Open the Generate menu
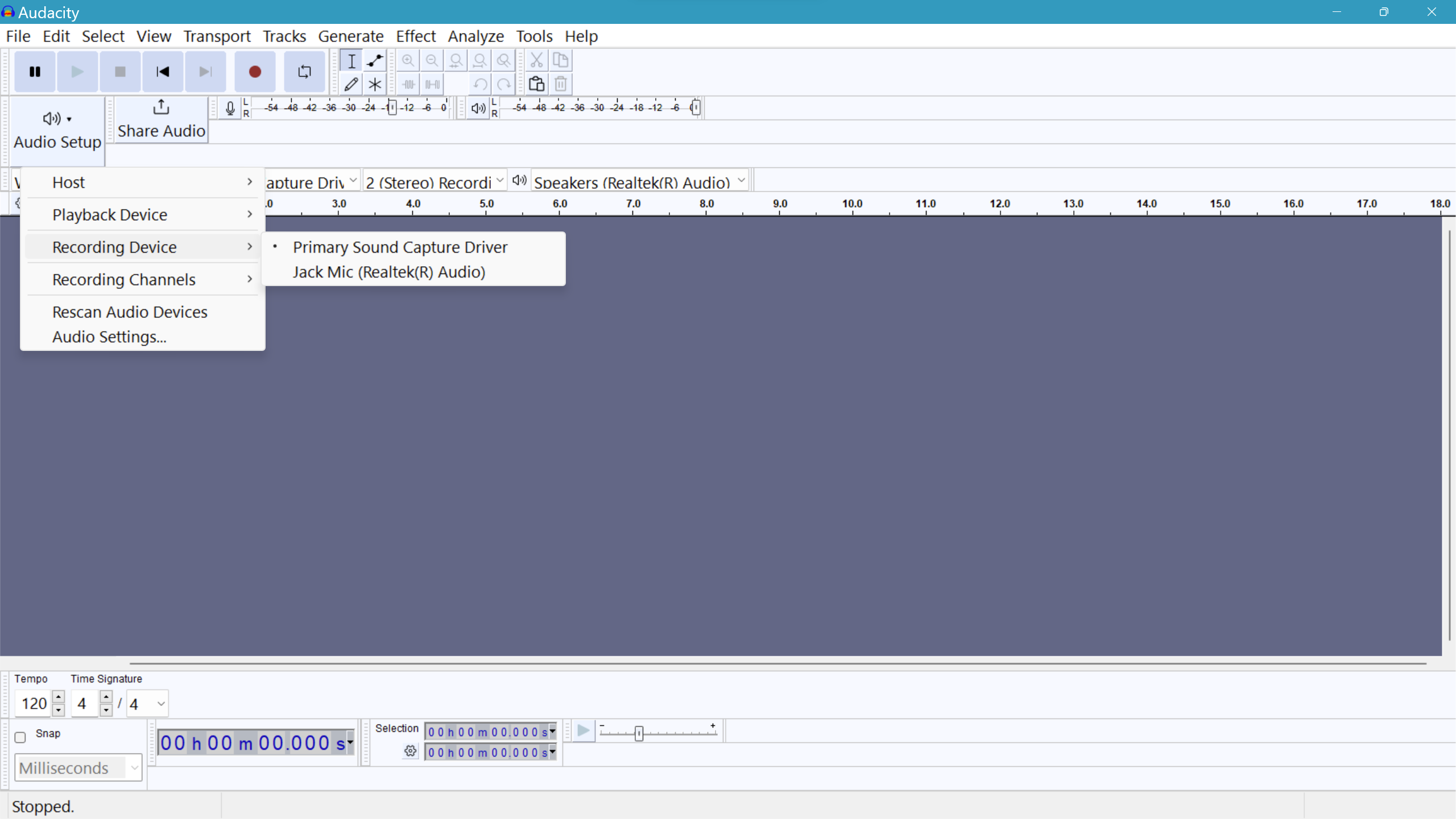Screen dimensions: 1456x819 [351, 36]
